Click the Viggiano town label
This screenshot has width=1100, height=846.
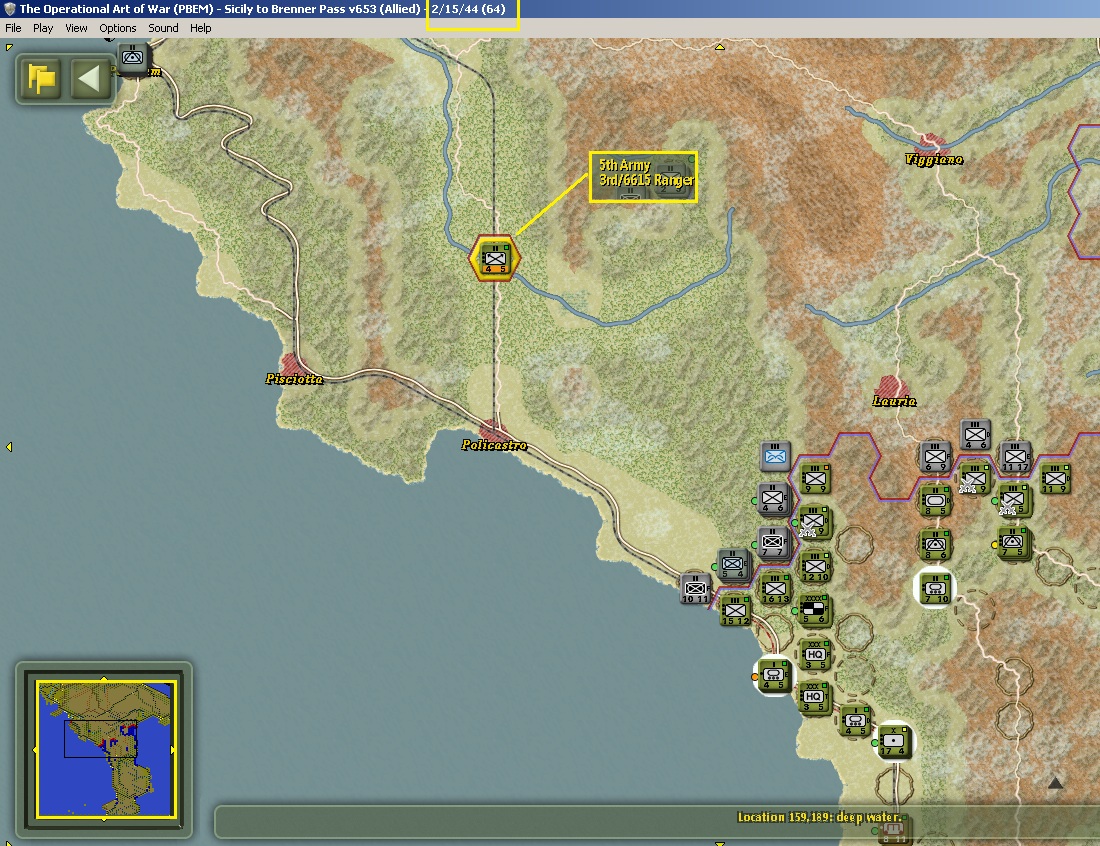[934, 159]
